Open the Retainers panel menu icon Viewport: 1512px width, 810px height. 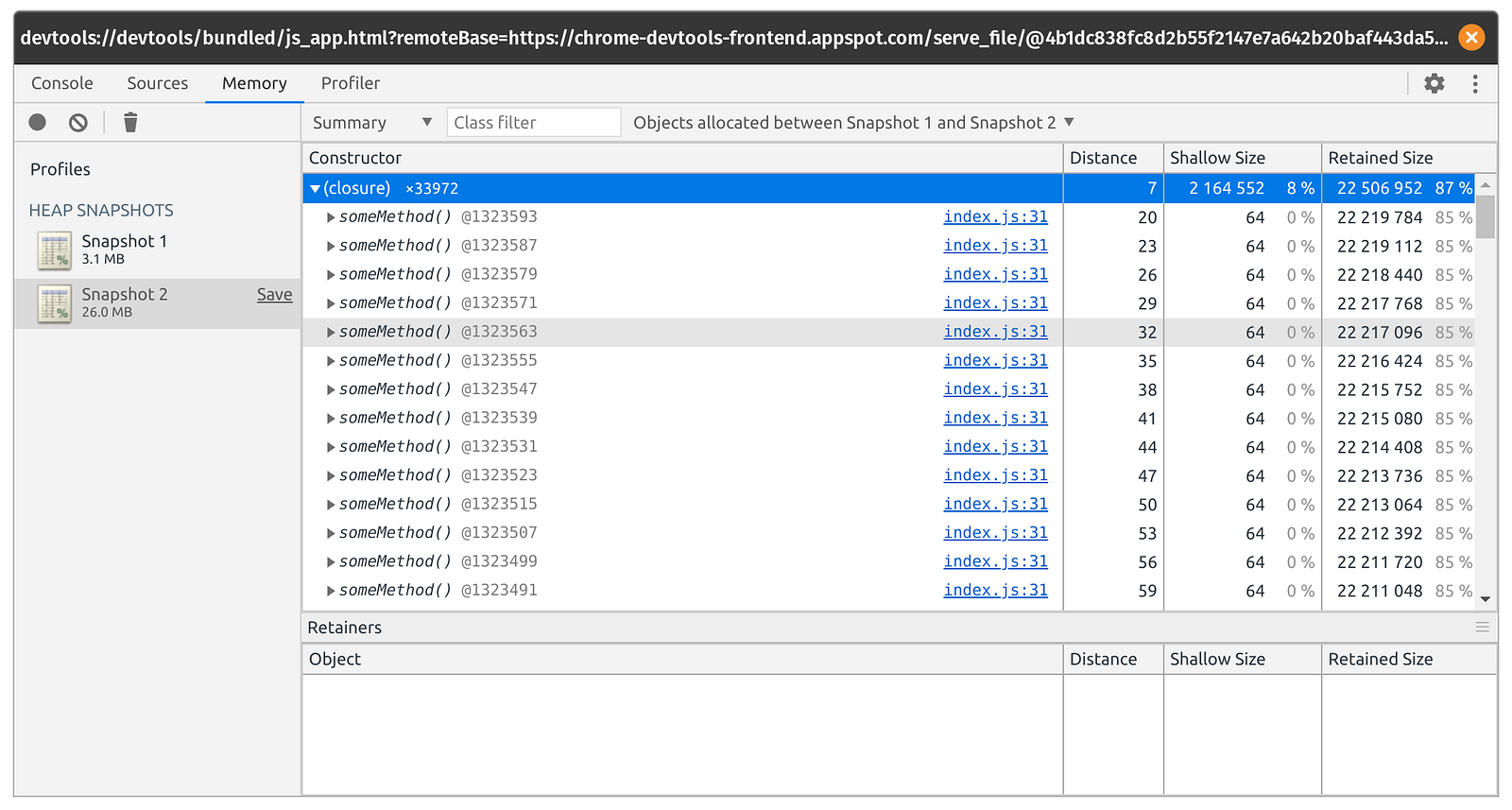click(1483, 627)
